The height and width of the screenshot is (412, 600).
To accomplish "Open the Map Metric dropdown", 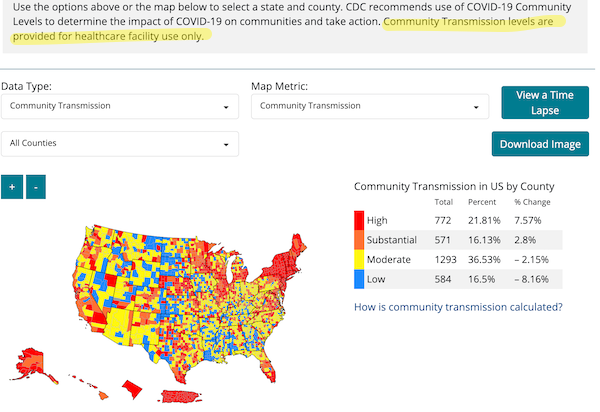I will 370,106.
